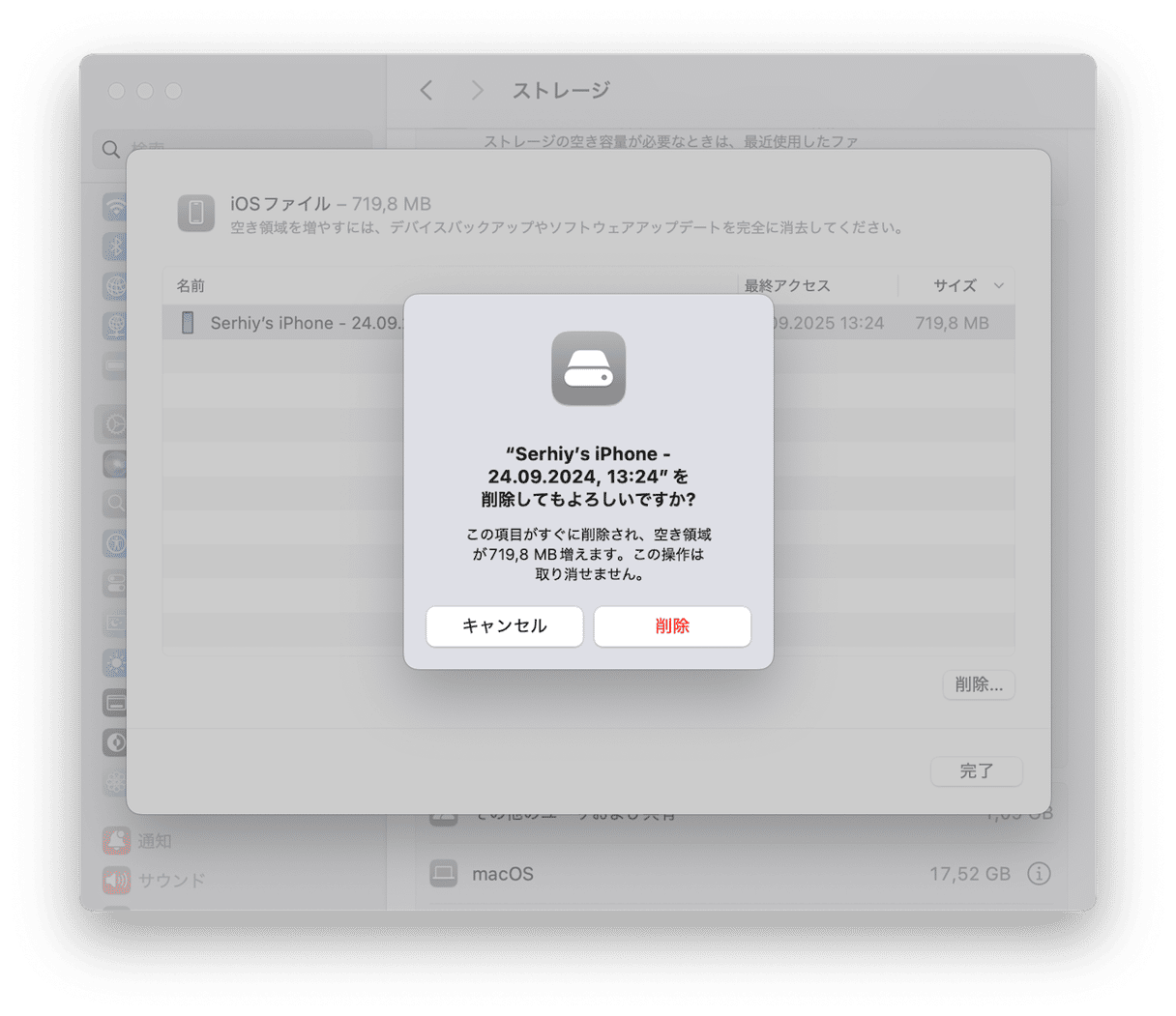The height and width of the screenshot is (1016, 1176).
Task: Sort by the 名前 column header
Action: pos(191,285)
